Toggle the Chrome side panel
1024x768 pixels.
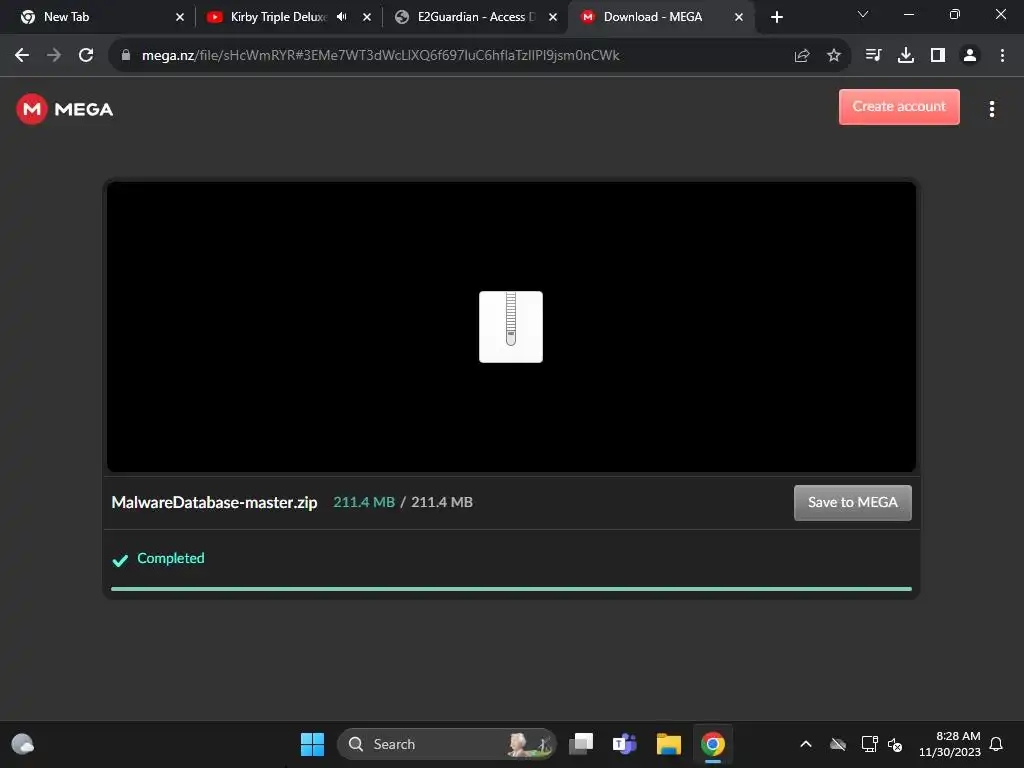coord(938,56)
